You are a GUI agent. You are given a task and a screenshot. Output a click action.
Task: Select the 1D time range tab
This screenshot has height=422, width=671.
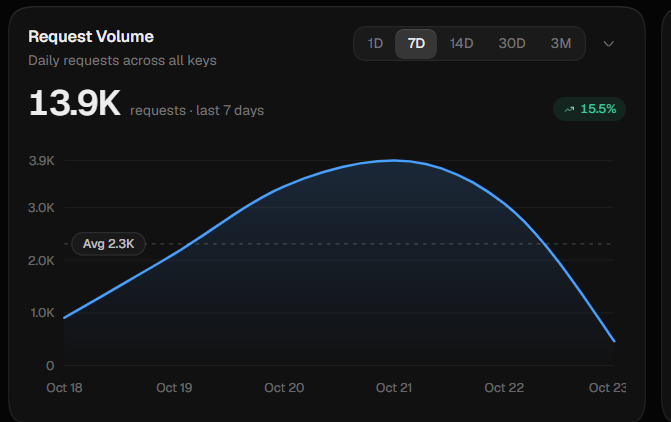click(x=375, y=44)
